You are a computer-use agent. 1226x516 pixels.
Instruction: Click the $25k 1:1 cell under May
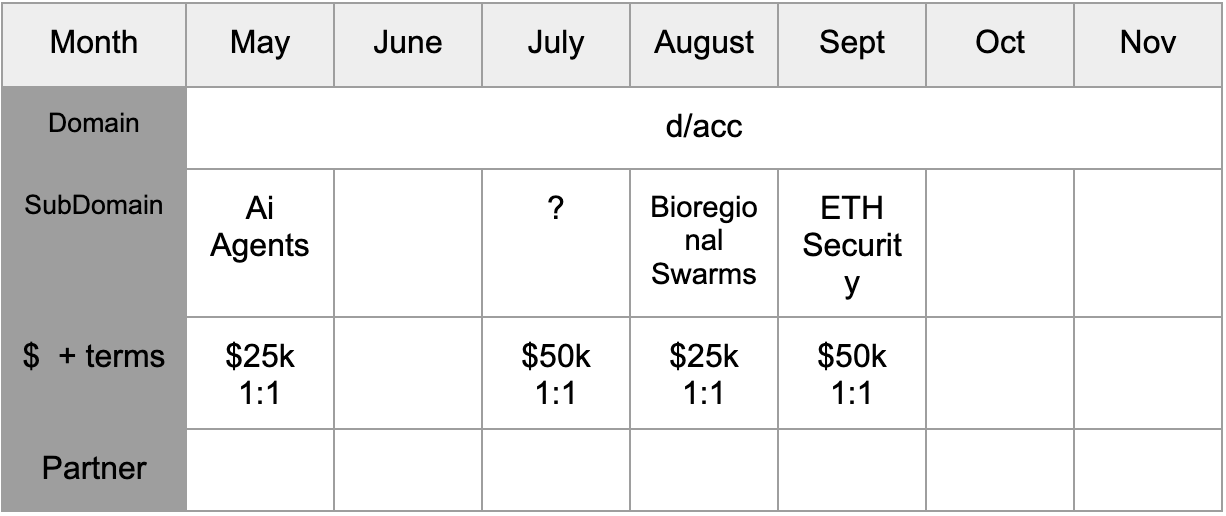point(260,374)
